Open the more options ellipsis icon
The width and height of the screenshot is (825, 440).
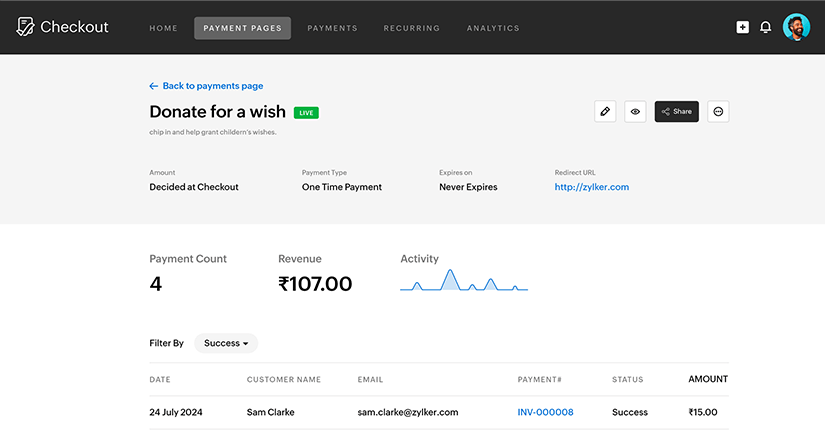tap(718, 112)
